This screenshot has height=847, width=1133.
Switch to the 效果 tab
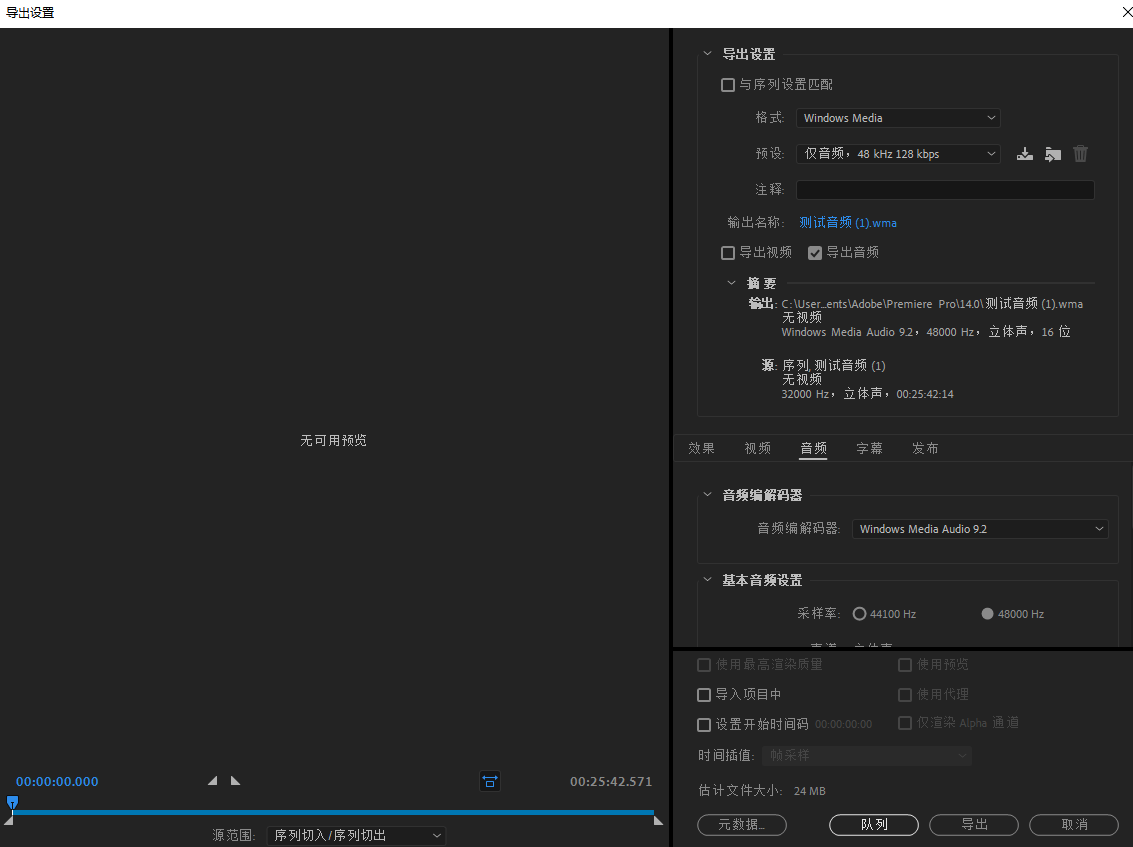tap(701, 448)
